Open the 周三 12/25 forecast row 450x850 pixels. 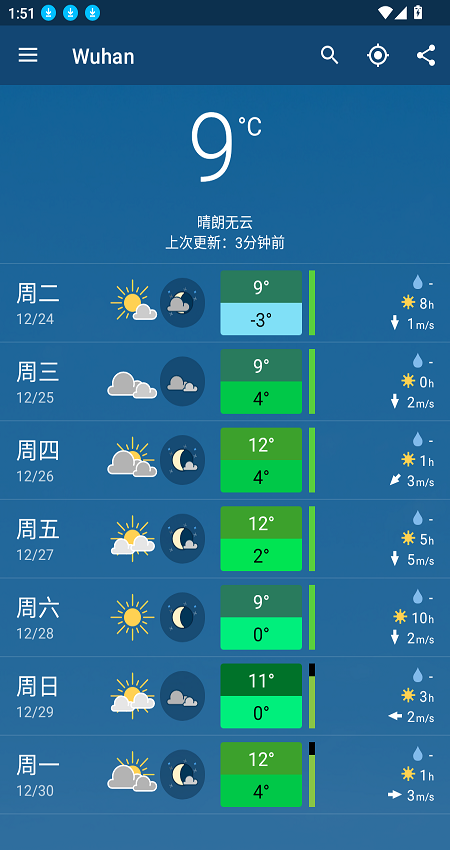click(225, 382)
